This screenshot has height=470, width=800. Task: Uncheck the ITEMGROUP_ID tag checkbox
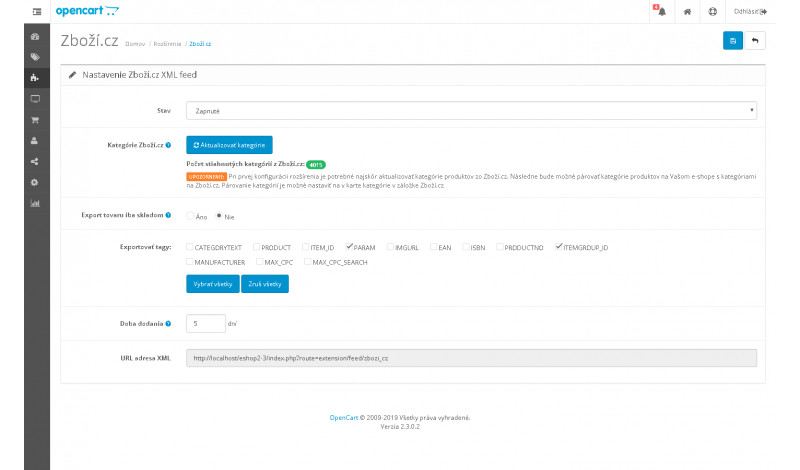pos(559,247)
